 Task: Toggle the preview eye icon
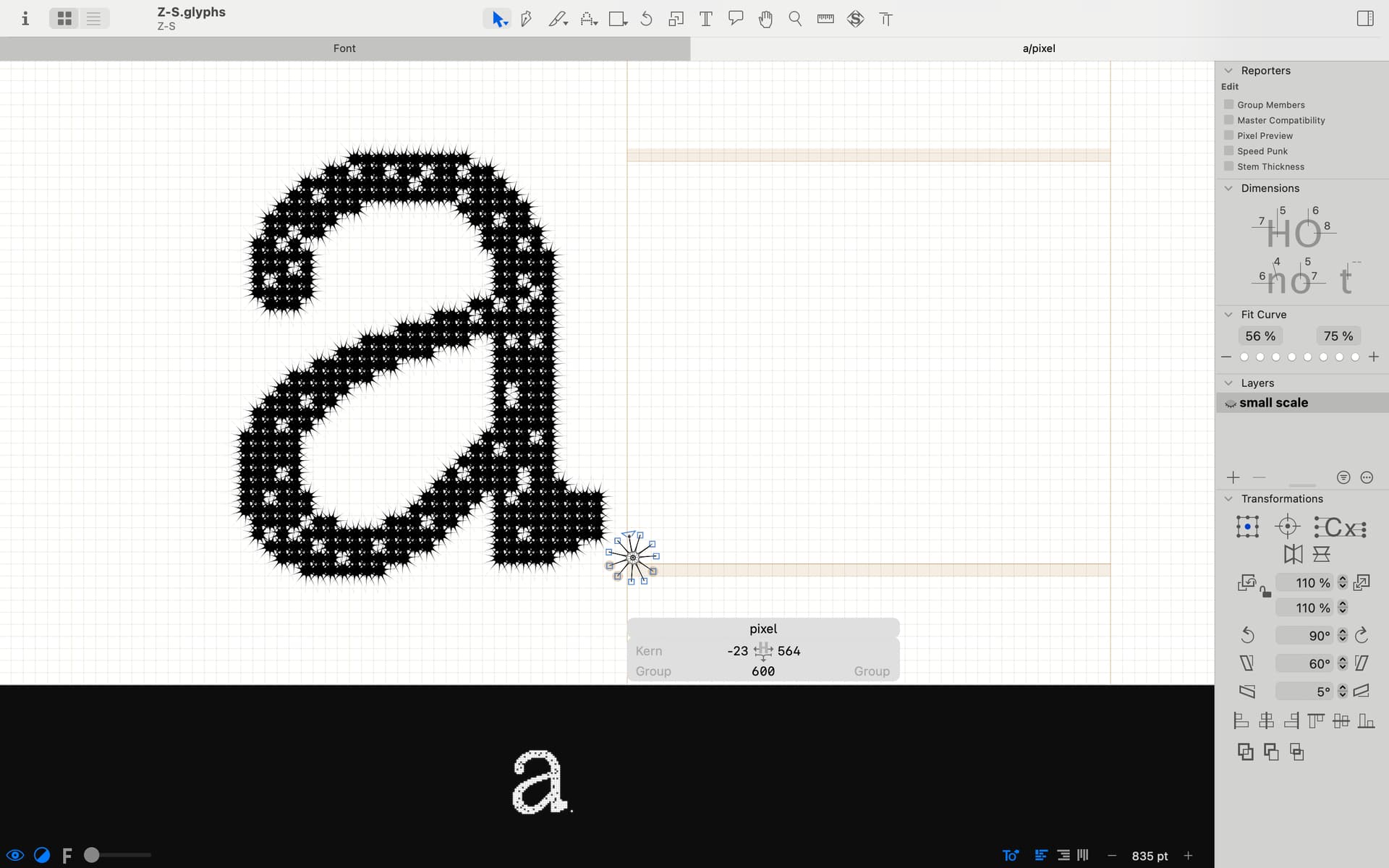pyautogui.click(x=14, y=855)
